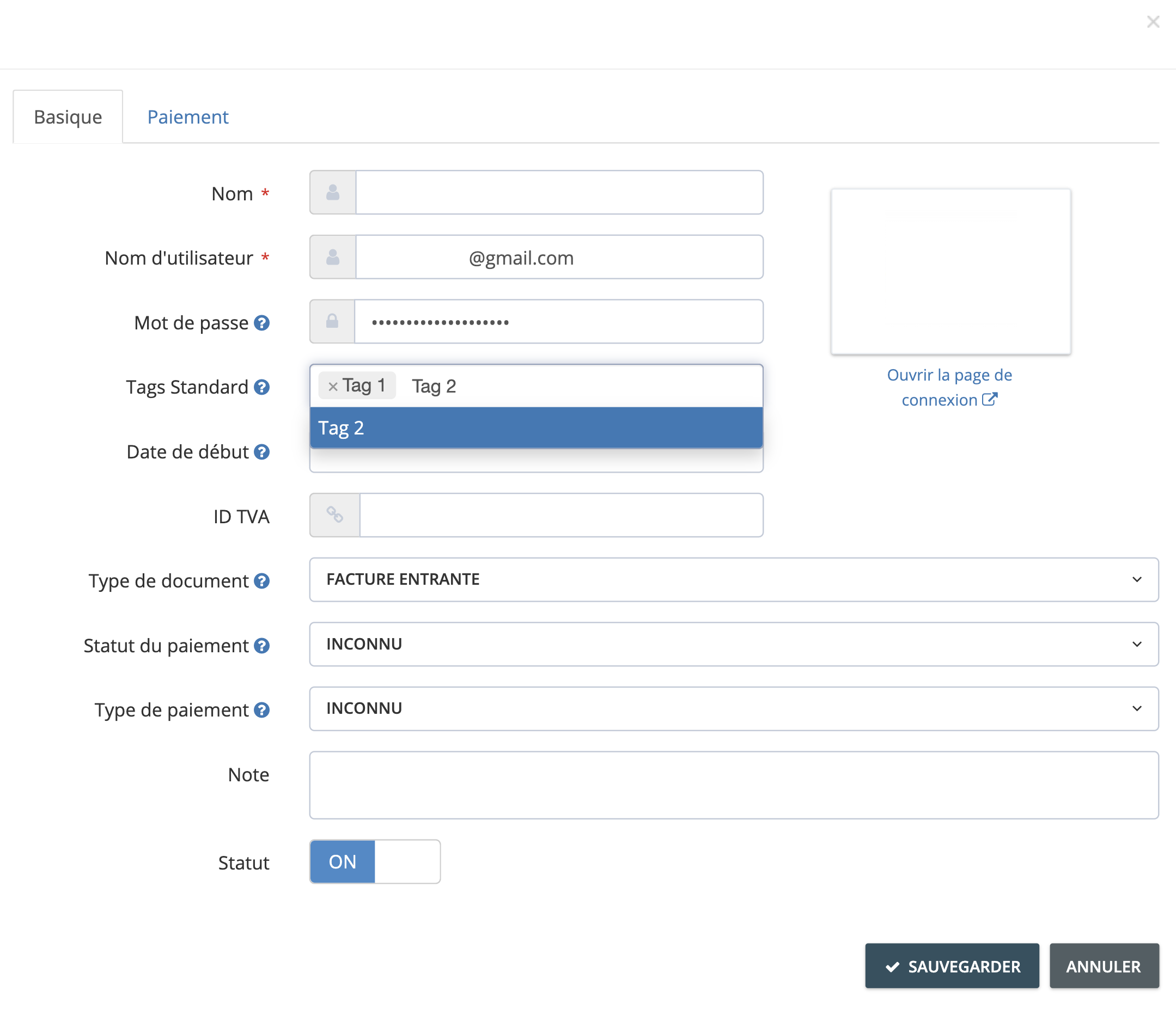Screen dimensions: 1176x1010
Task: Expand the Type de document dropdown
Action: (734, 579)
